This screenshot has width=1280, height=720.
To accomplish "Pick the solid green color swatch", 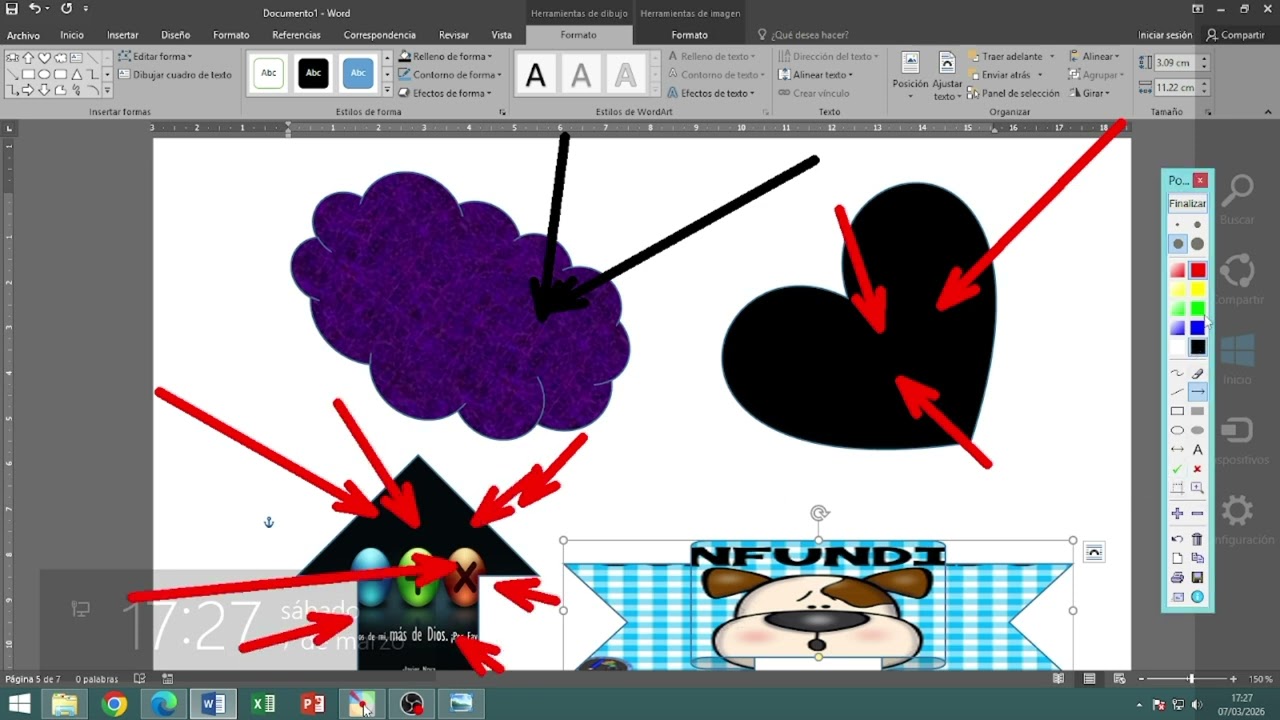I will [1198, 308].
